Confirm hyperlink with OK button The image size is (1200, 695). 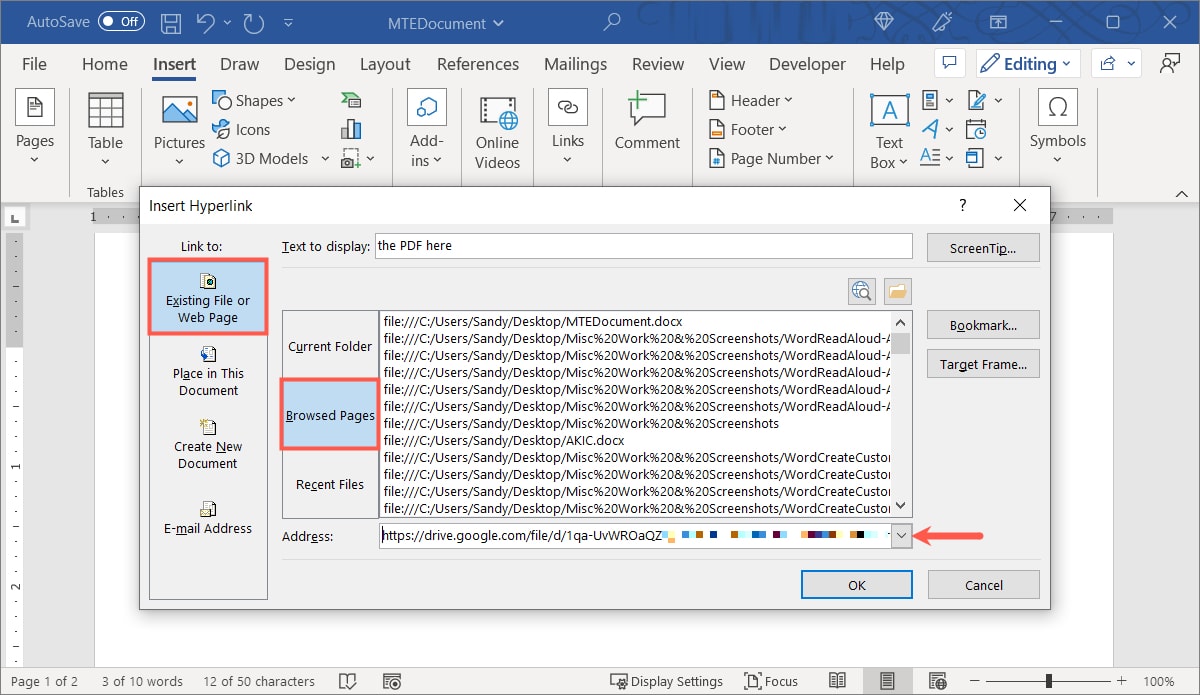click(856, 584)
